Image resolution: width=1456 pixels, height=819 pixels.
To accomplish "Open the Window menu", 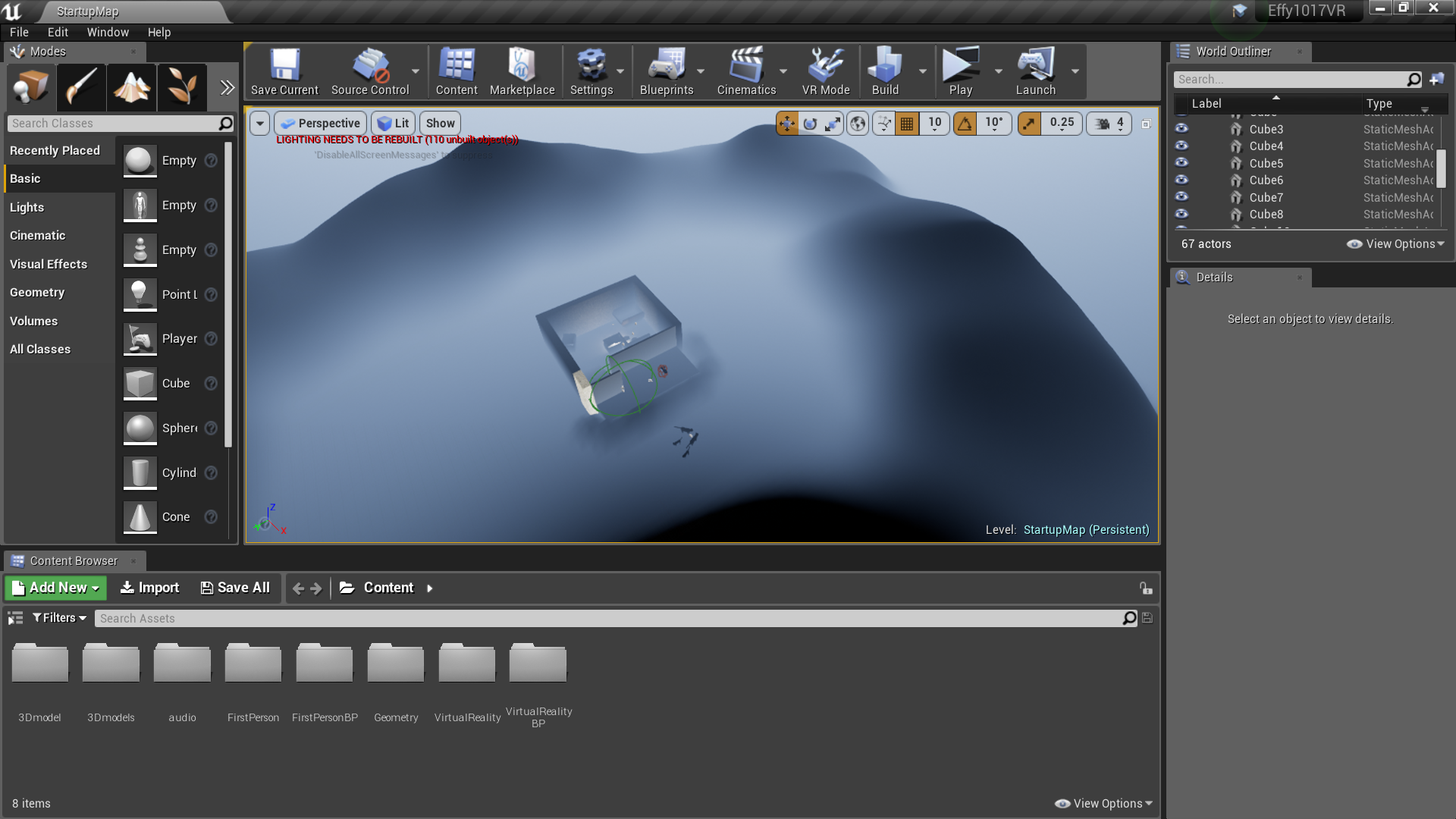I will coord(107,32).
